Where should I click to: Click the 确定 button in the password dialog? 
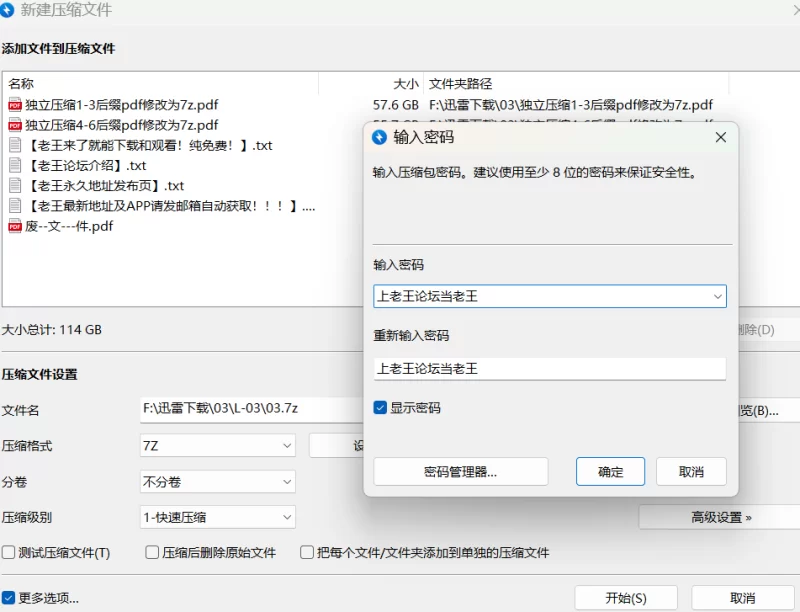(610, 472)
